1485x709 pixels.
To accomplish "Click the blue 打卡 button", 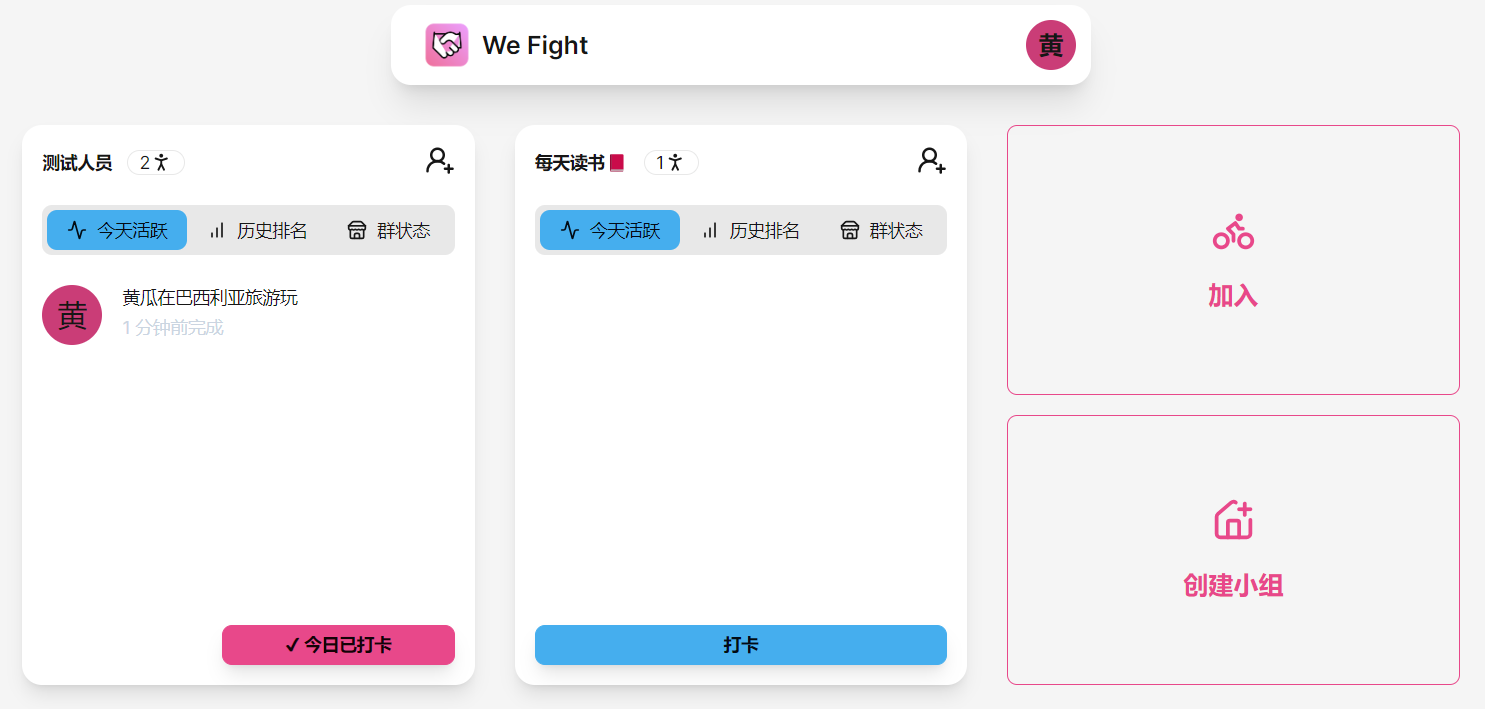I will tap(741, 645).
